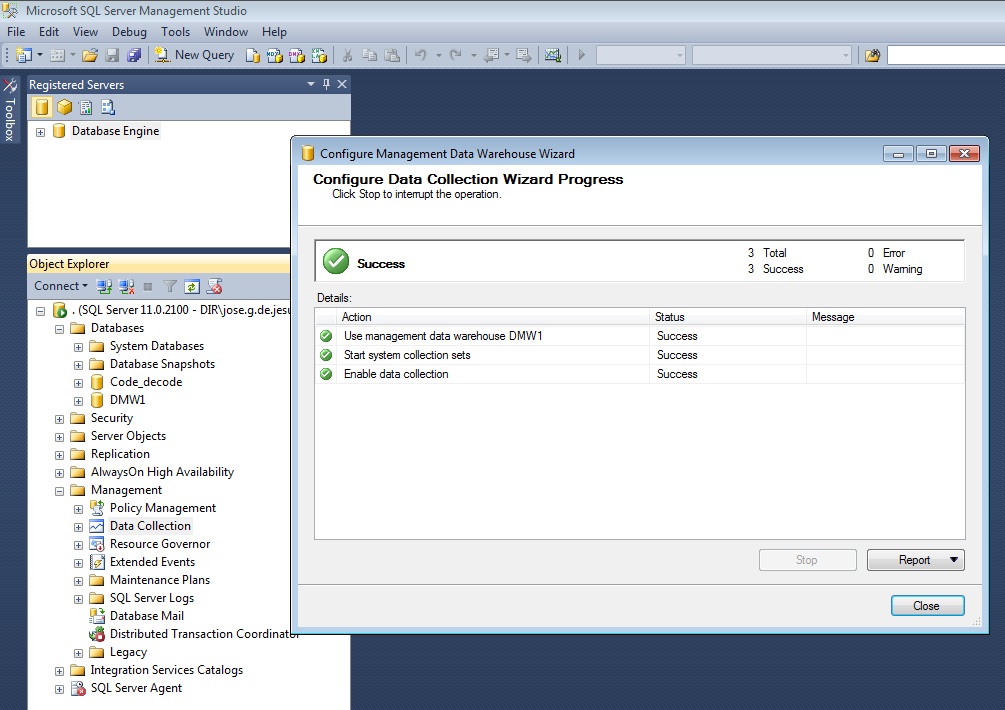1005x710 pixels.
Task: Expand the DMW1 database node
Action: click(78, 401)
